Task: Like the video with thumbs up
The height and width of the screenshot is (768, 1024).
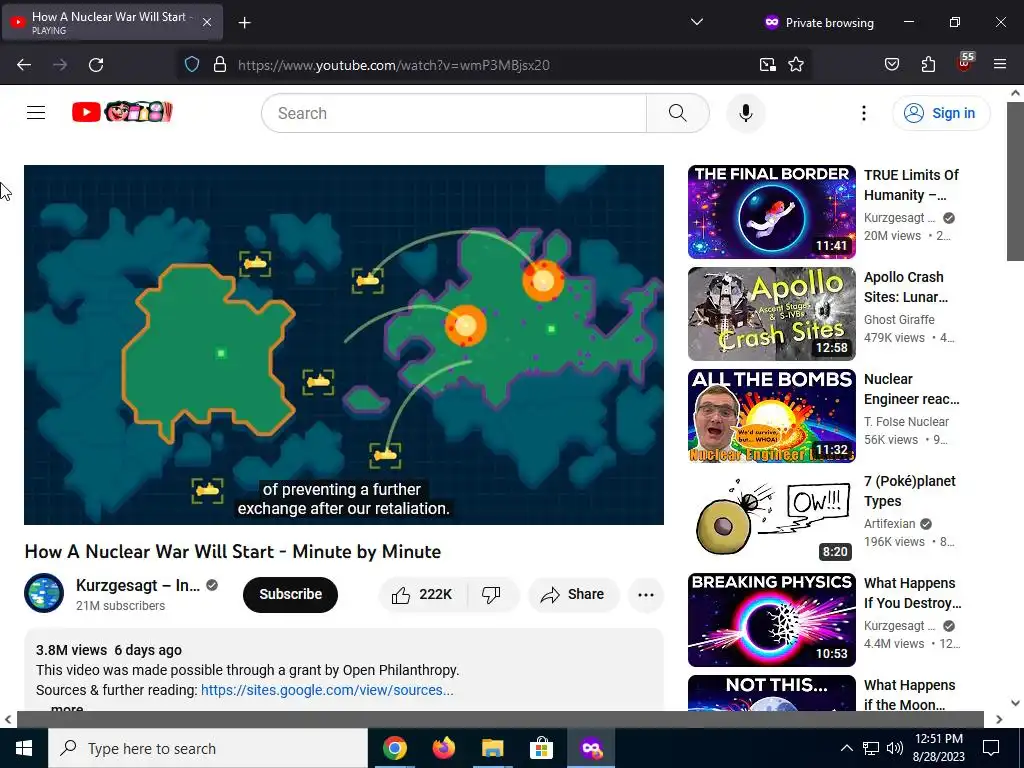Action: [421, 594]
